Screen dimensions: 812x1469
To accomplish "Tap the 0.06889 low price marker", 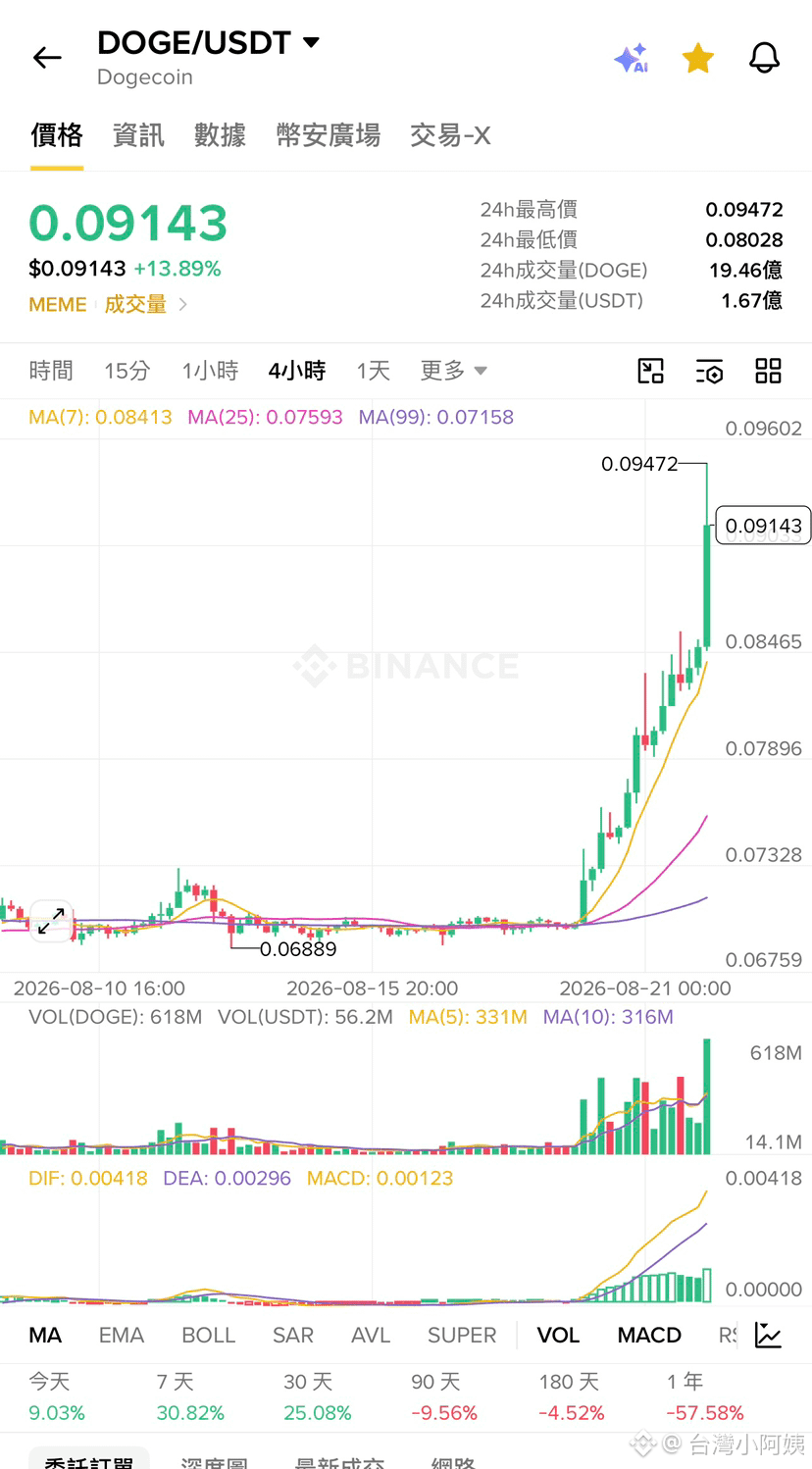I will [x=298, y=948].
